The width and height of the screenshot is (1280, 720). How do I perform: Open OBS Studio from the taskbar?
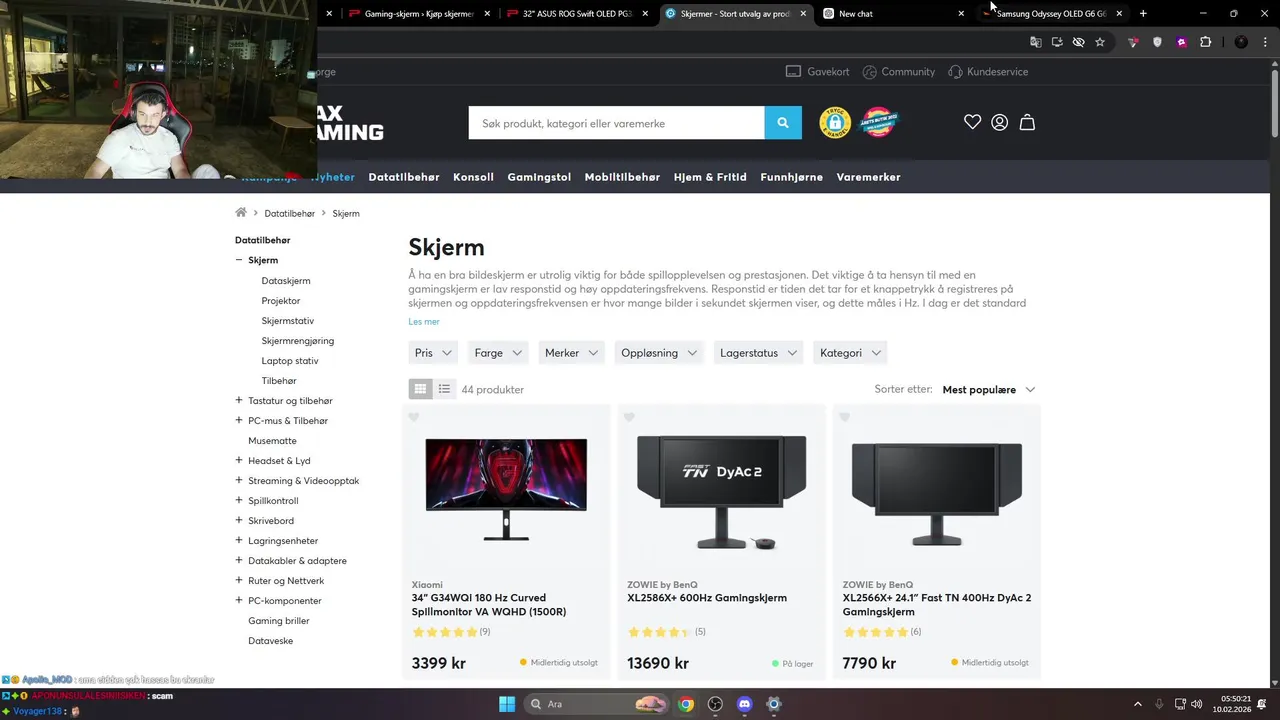click(715, 704)
